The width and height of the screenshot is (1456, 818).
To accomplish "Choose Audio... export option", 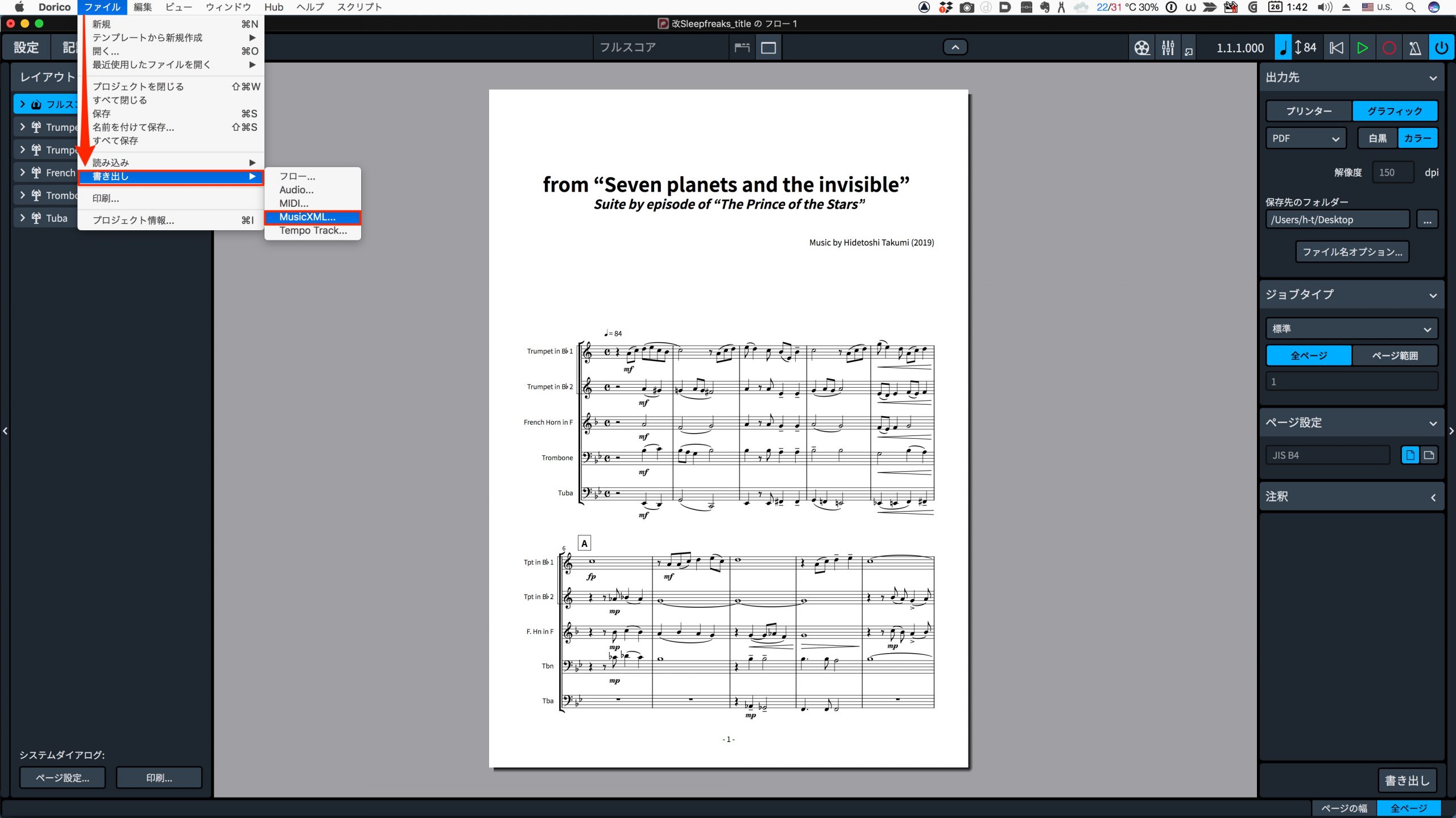I will pos(312,190).
